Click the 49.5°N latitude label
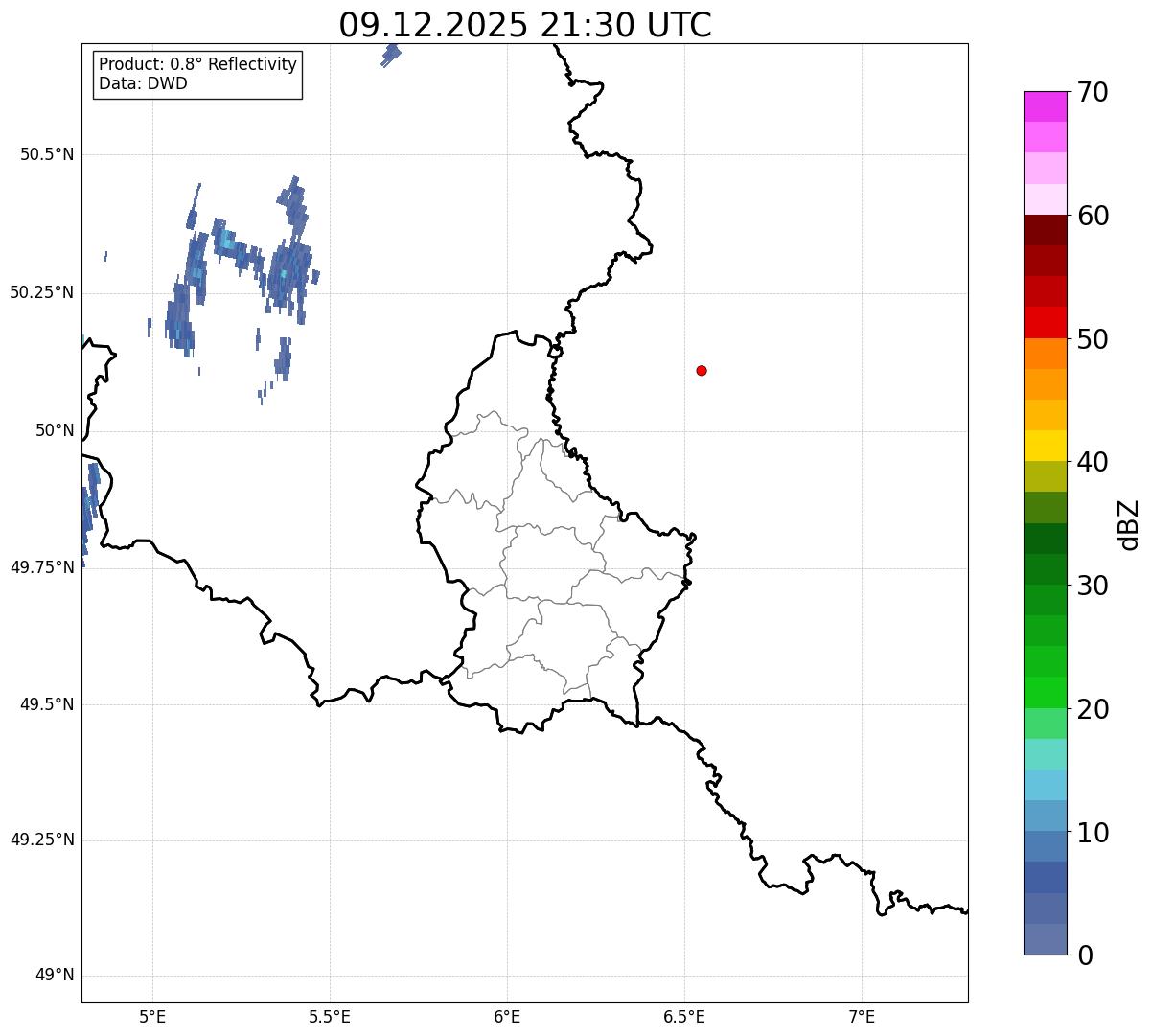1152x1036 pixels. 47,704
